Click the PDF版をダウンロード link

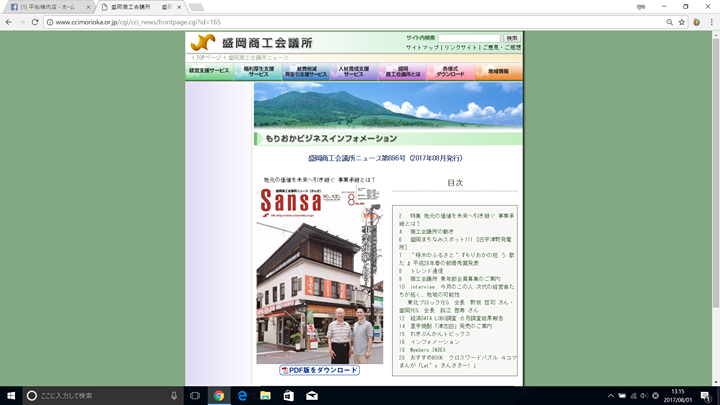coord(319,370)
